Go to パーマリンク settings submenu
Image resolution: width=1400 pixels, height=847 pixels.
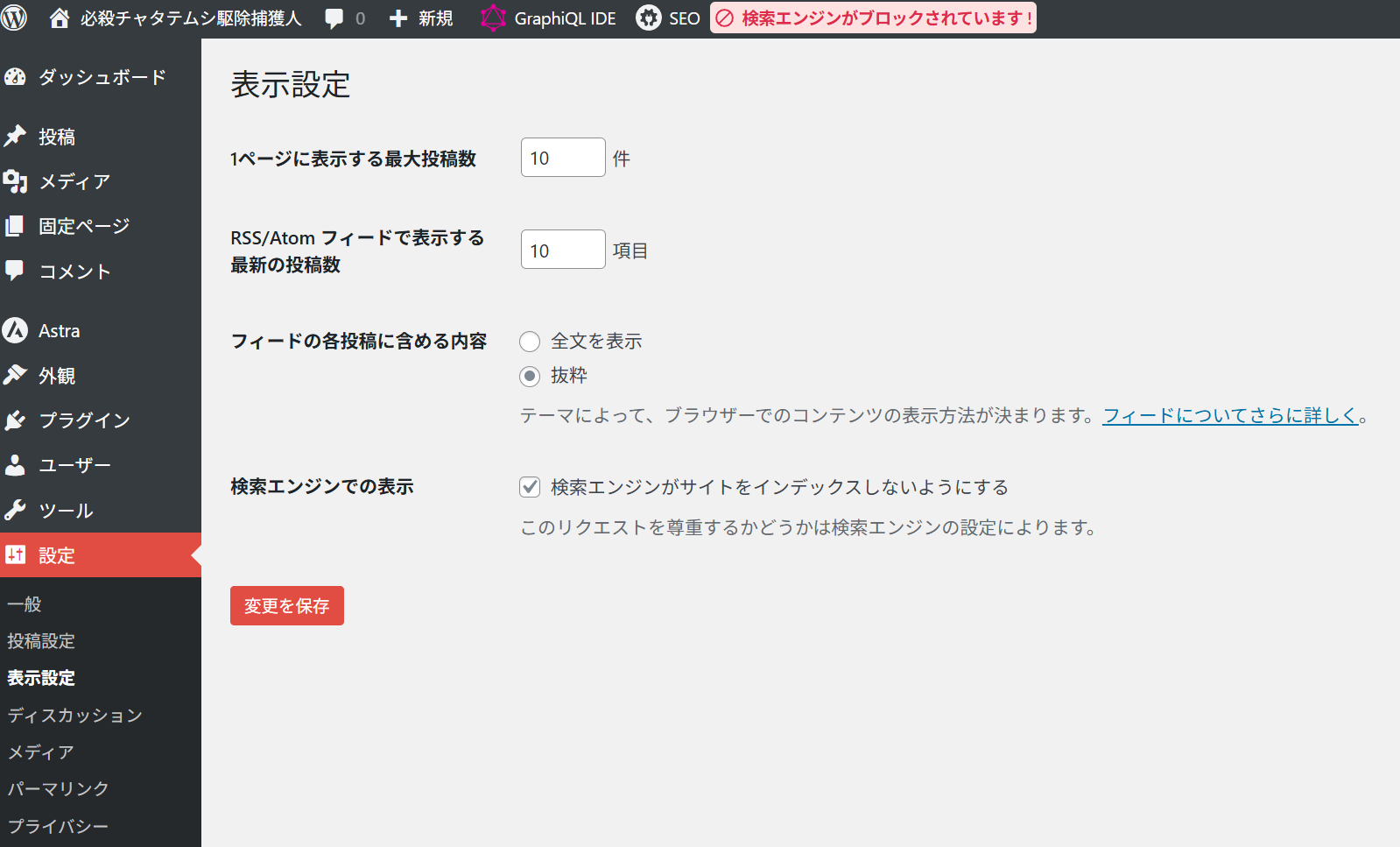[58, 788]
